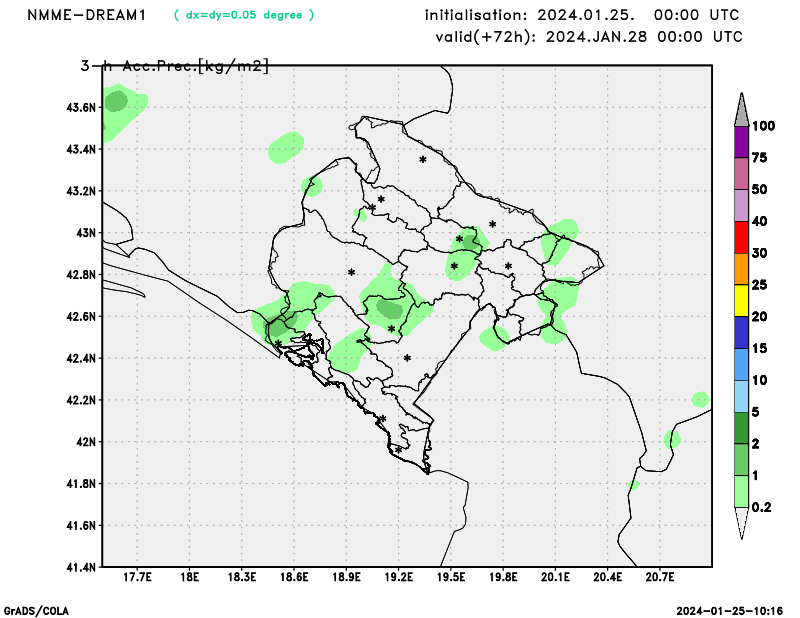The height and width of the screenshot is (618, 800).
Task: Click the colorbar value label 100
Action: (763, 126)
